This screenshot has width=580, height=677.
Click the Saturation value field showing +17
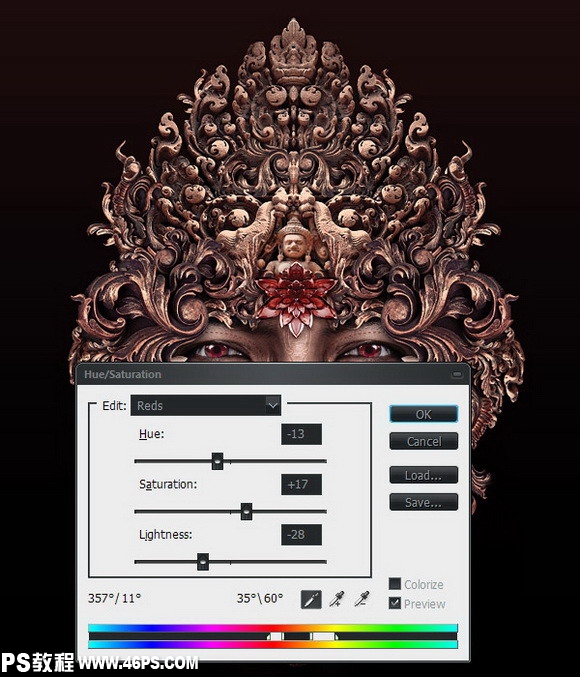301,484
